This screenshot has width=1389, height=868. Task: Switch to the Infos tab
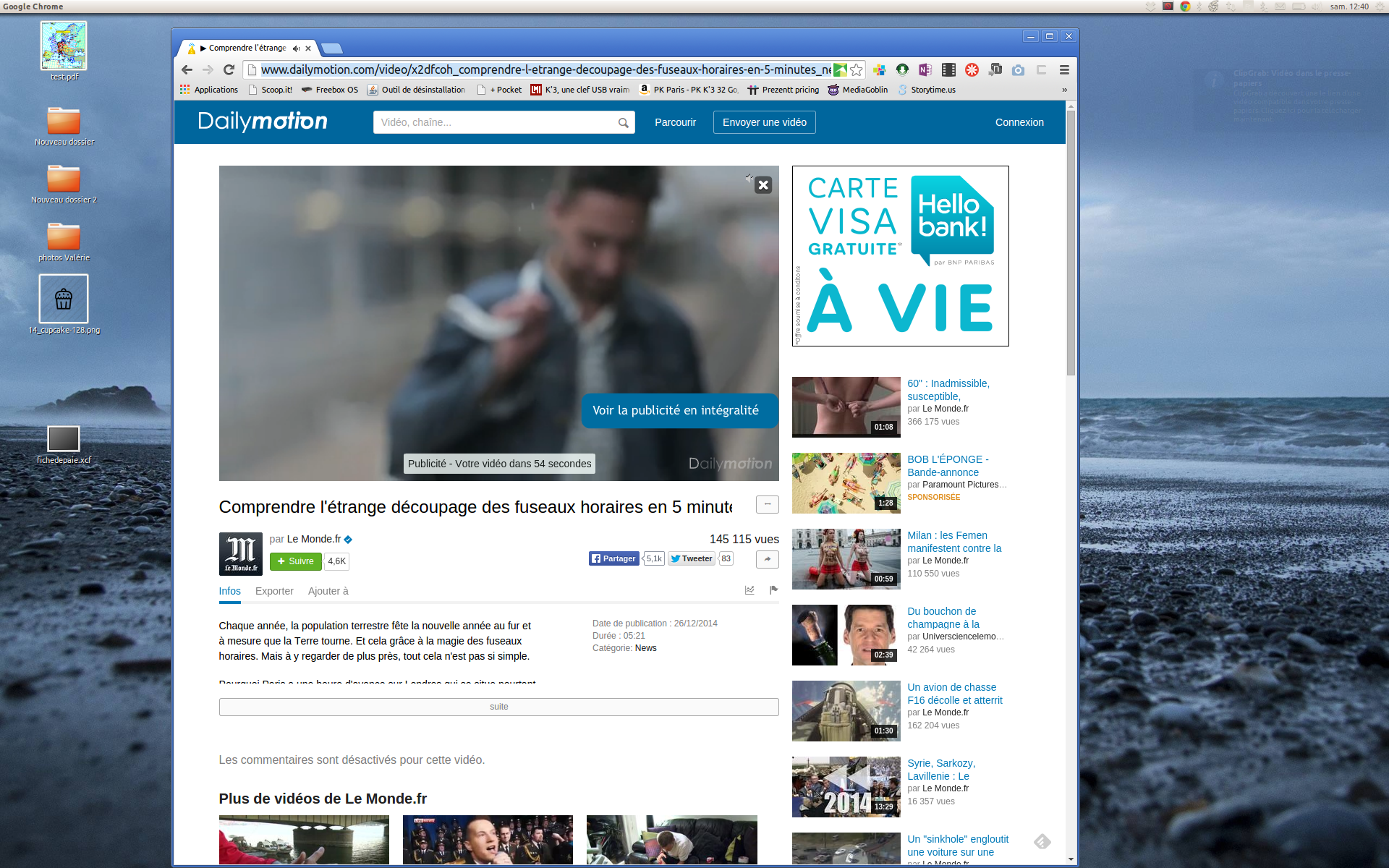(230, 591)
